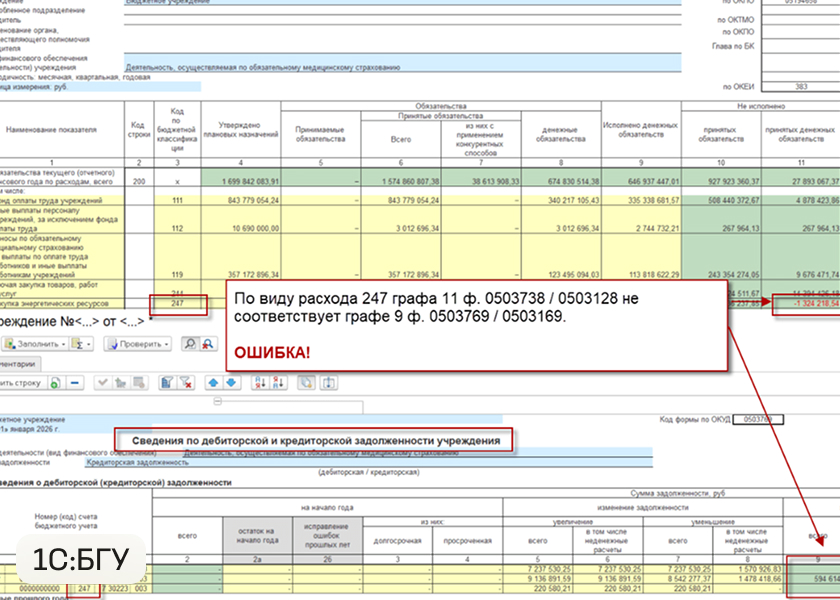The width and height of the screenshot is (840, 600).
Task: Click the clear filter icon with red cross
Action: point(185,382)
